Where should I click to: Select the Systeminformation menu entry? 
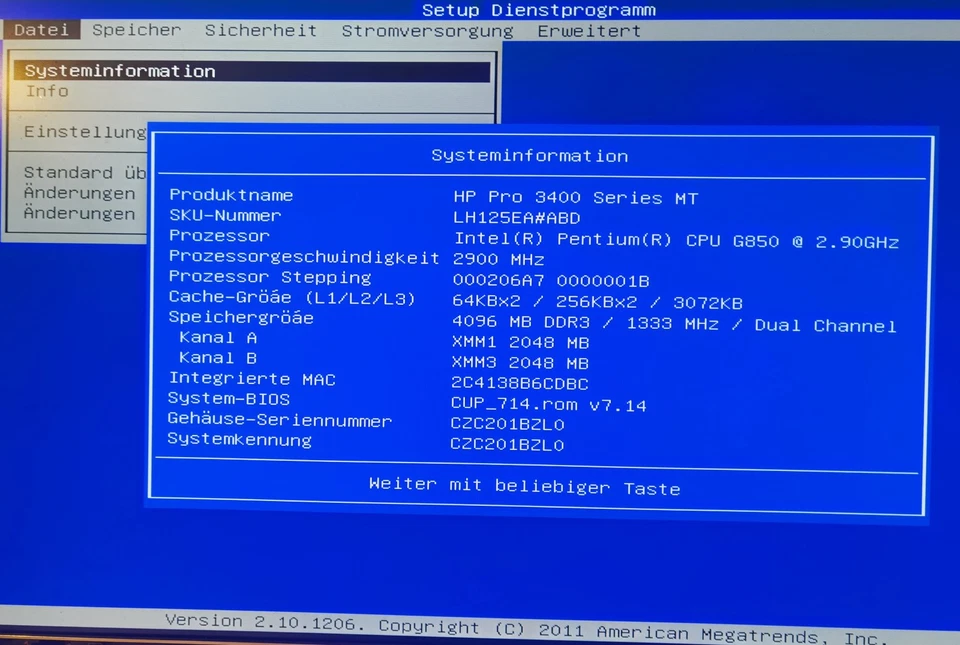click(x=119, y=71)
